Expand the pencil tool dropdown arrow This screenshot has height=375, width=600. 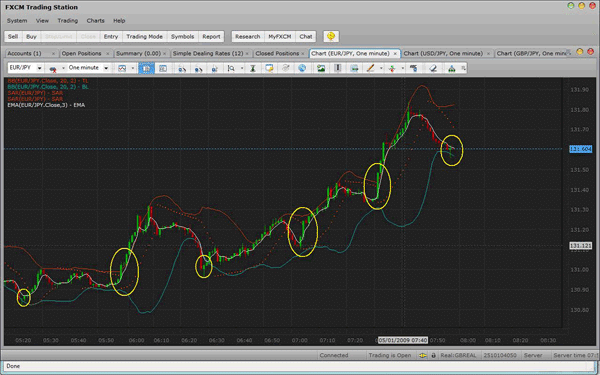[381, 68]
